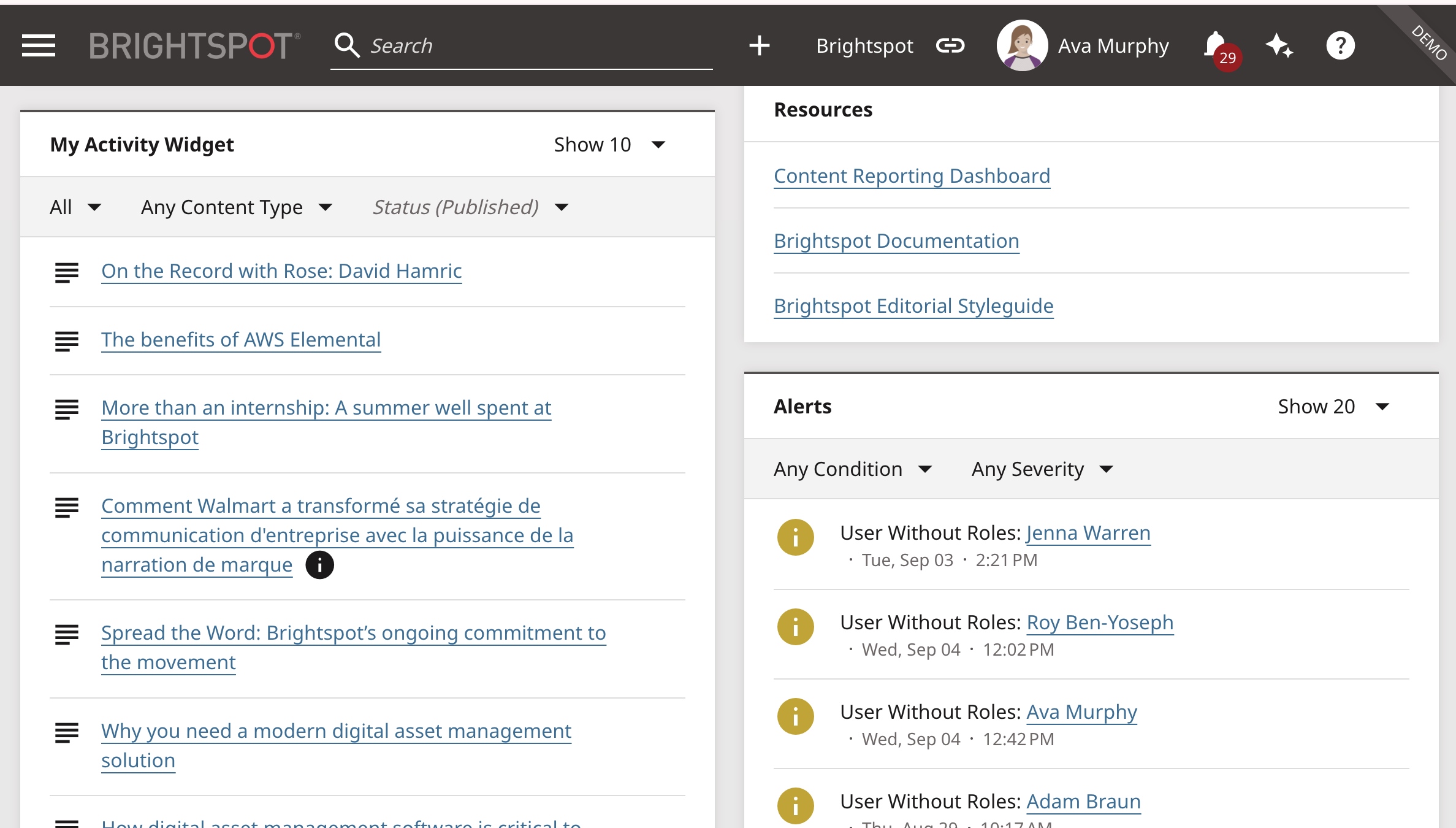Click article icon beside More than an internship

(x=67, y=410)
